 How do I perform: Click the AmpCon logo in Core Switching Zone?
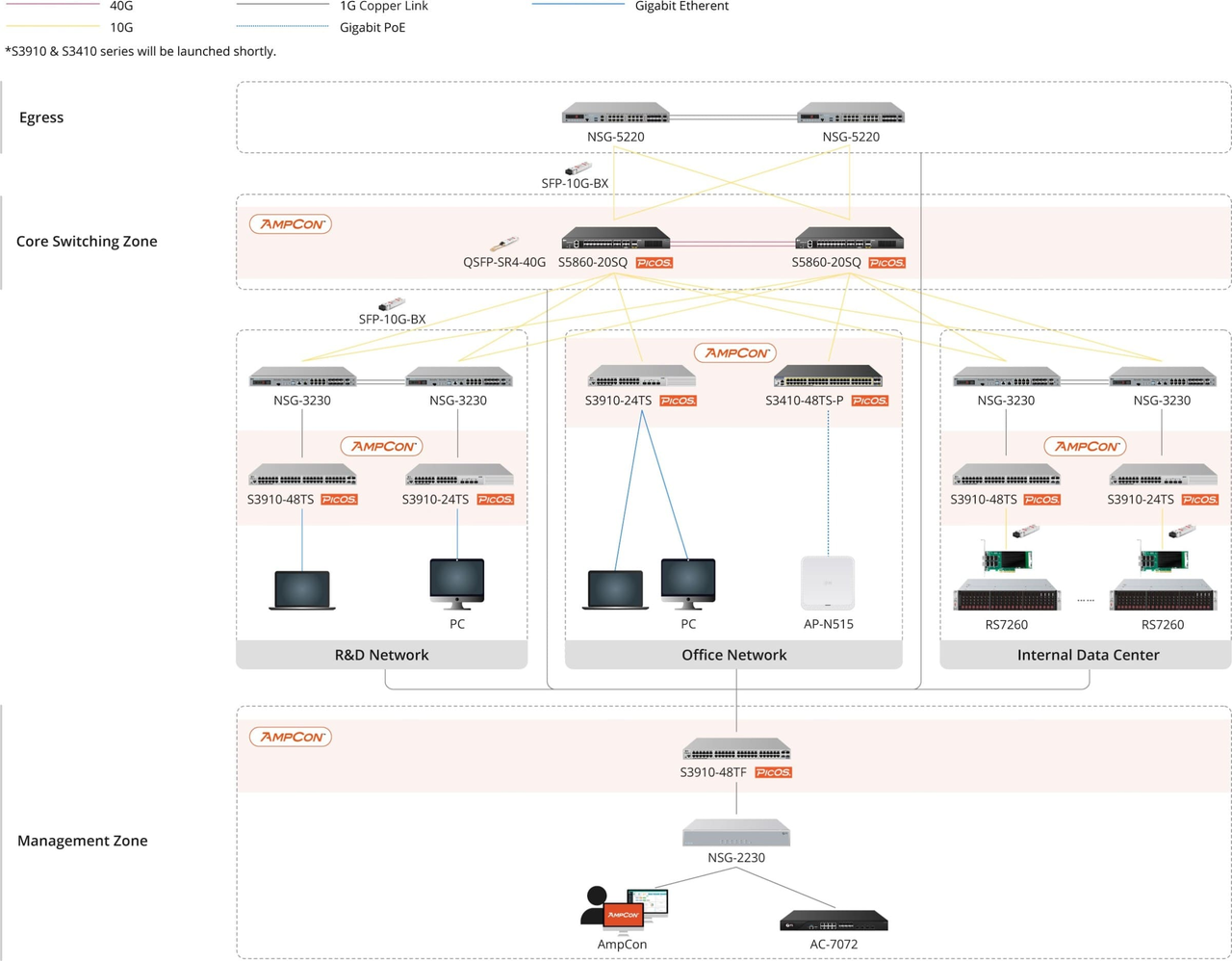pos(291,223)
